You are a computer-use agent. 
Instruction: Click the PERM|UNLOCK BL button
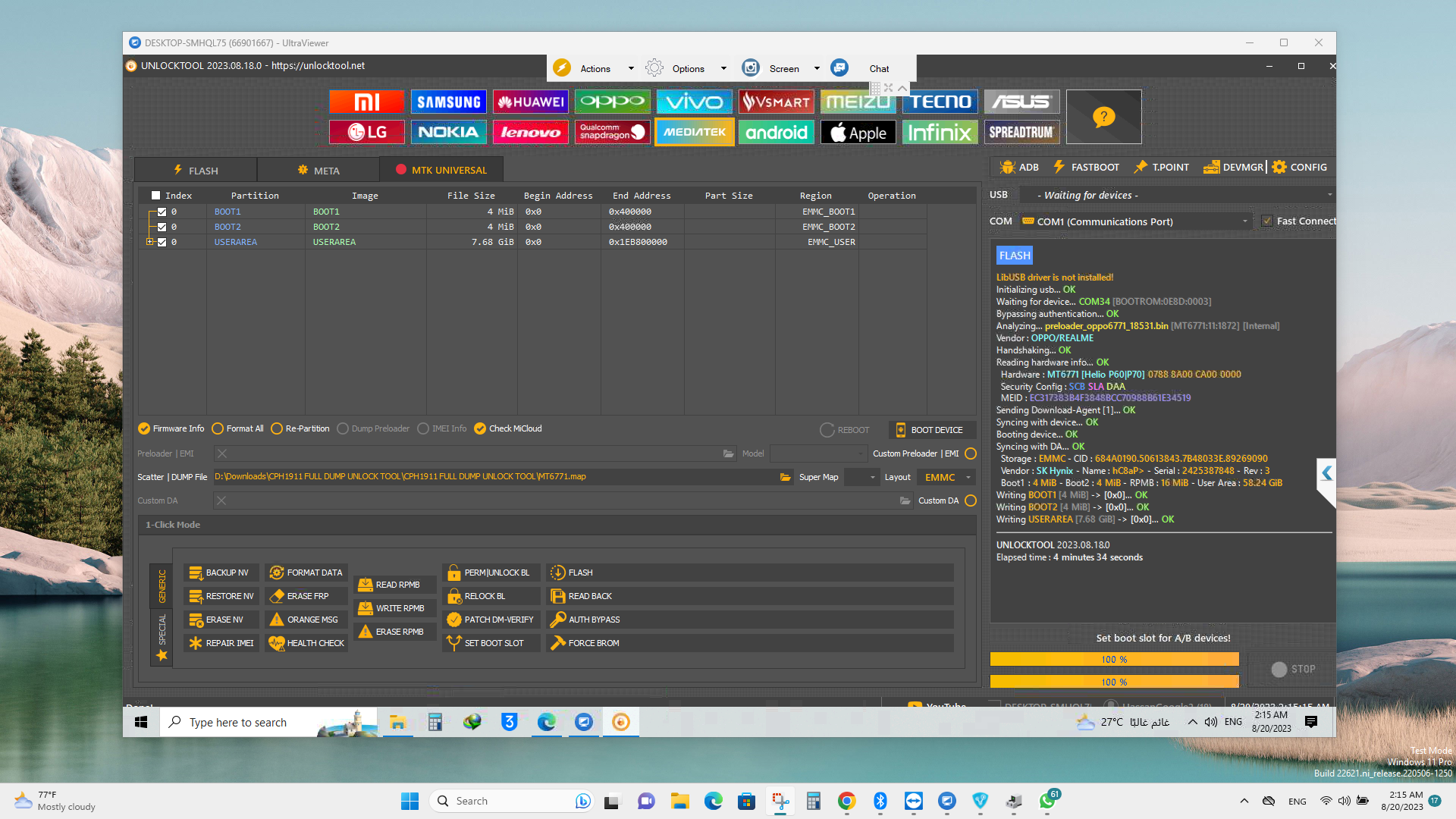point(491,573)
